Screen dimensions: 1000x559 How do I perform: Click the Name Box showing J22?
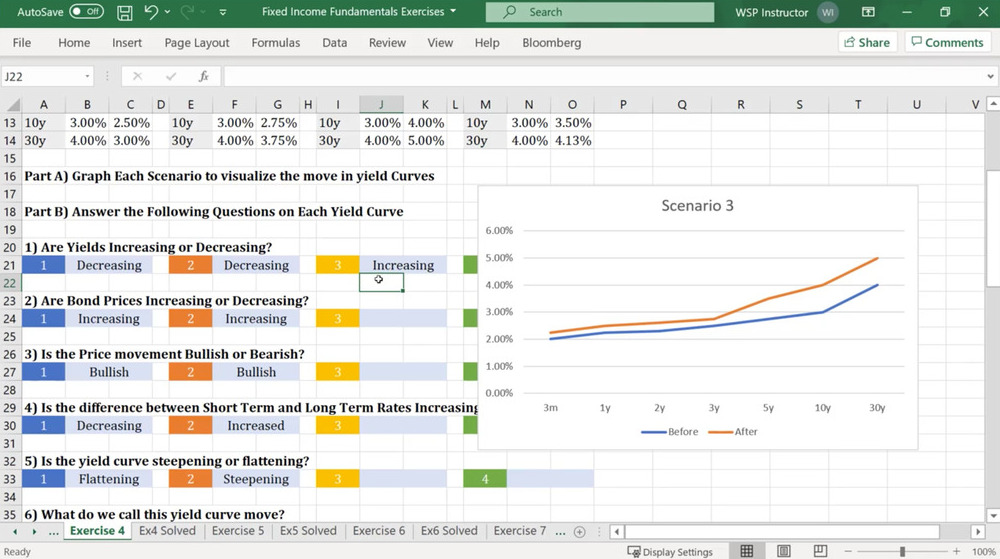[x=42, y=76]
